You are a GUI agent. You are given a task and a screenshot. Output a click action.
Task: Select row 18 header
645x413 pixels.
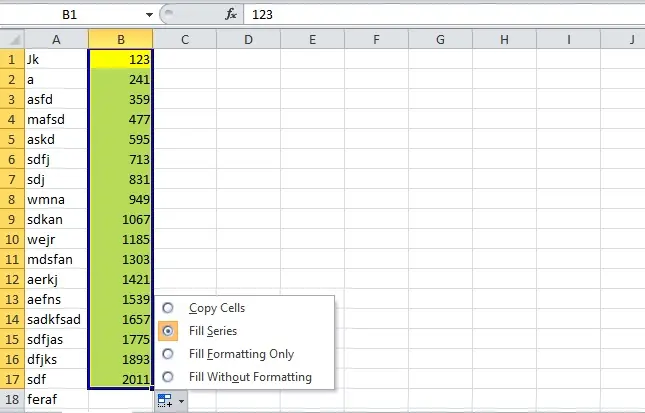(12, 399)
